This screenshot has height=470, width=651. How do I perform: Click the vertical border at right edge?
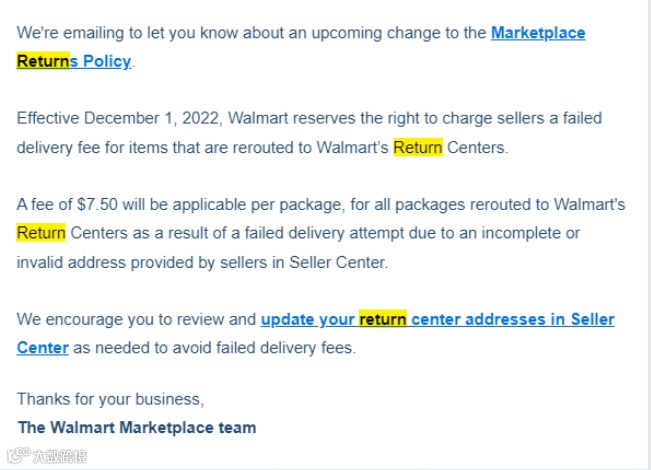point(647,235)
